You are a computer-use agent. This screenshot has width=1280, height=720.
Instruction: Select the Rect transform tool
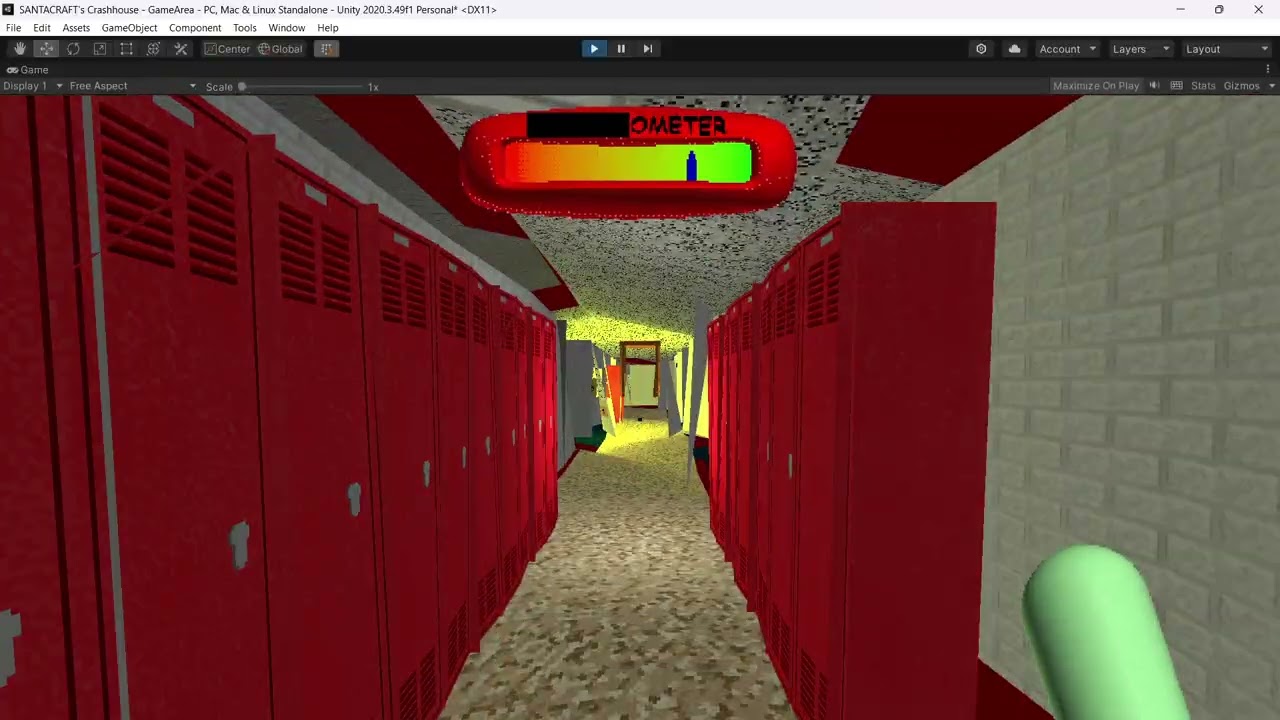[x=127, y=49]
